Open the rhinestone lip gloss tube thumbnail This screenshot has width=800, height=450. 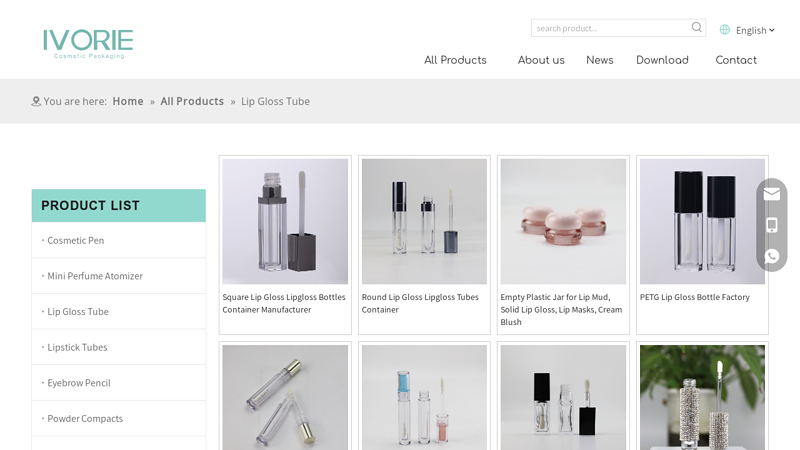[702, 397]
